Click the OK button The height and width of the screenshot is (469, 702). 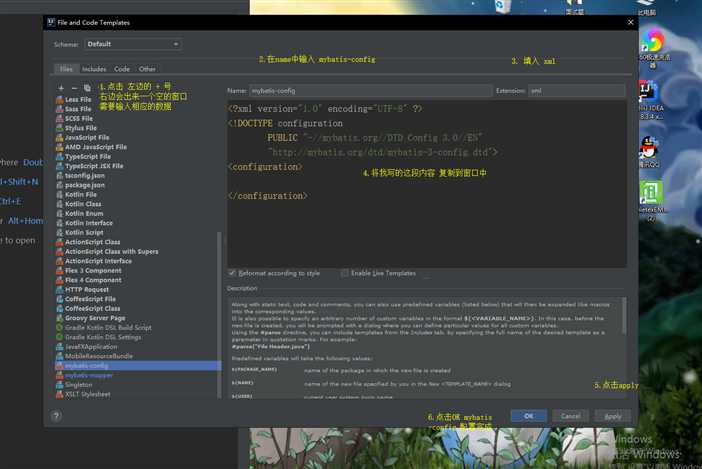tap(529, 416)
